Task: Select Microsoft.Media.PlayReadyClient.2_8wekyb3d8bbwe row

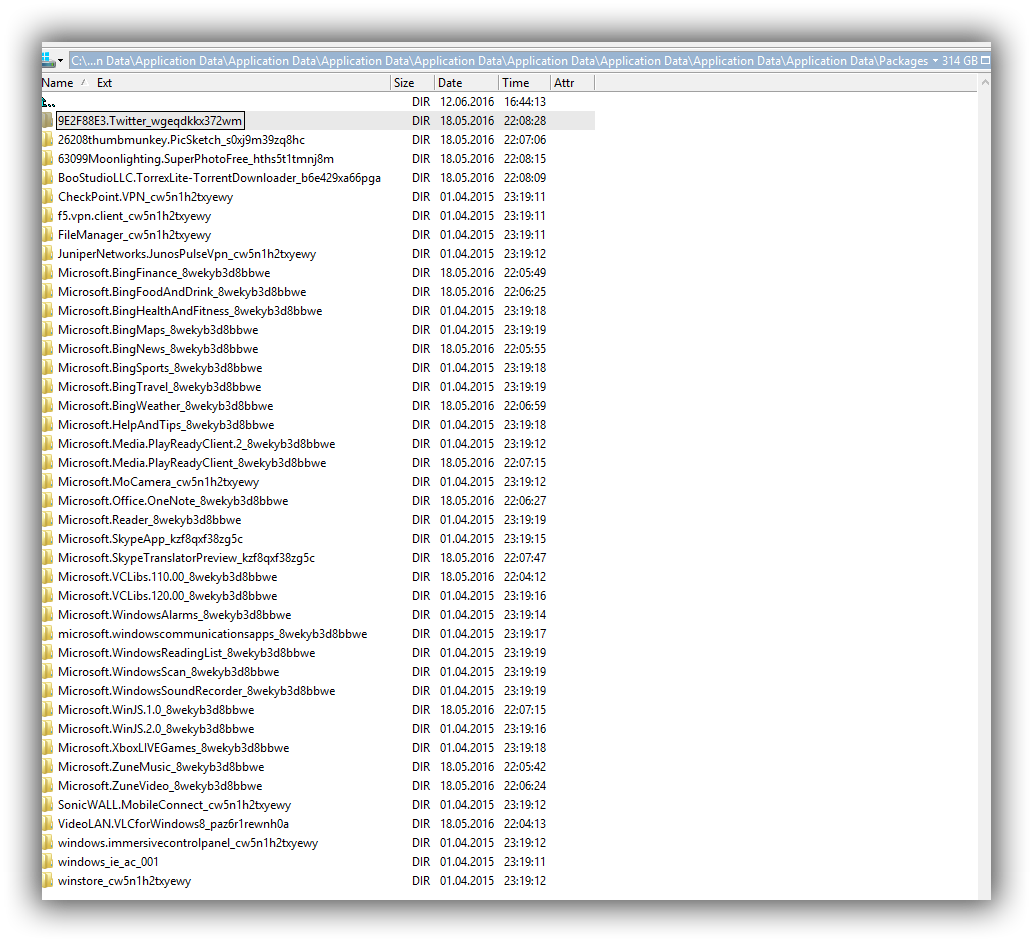Action: [x=318, y=444]
